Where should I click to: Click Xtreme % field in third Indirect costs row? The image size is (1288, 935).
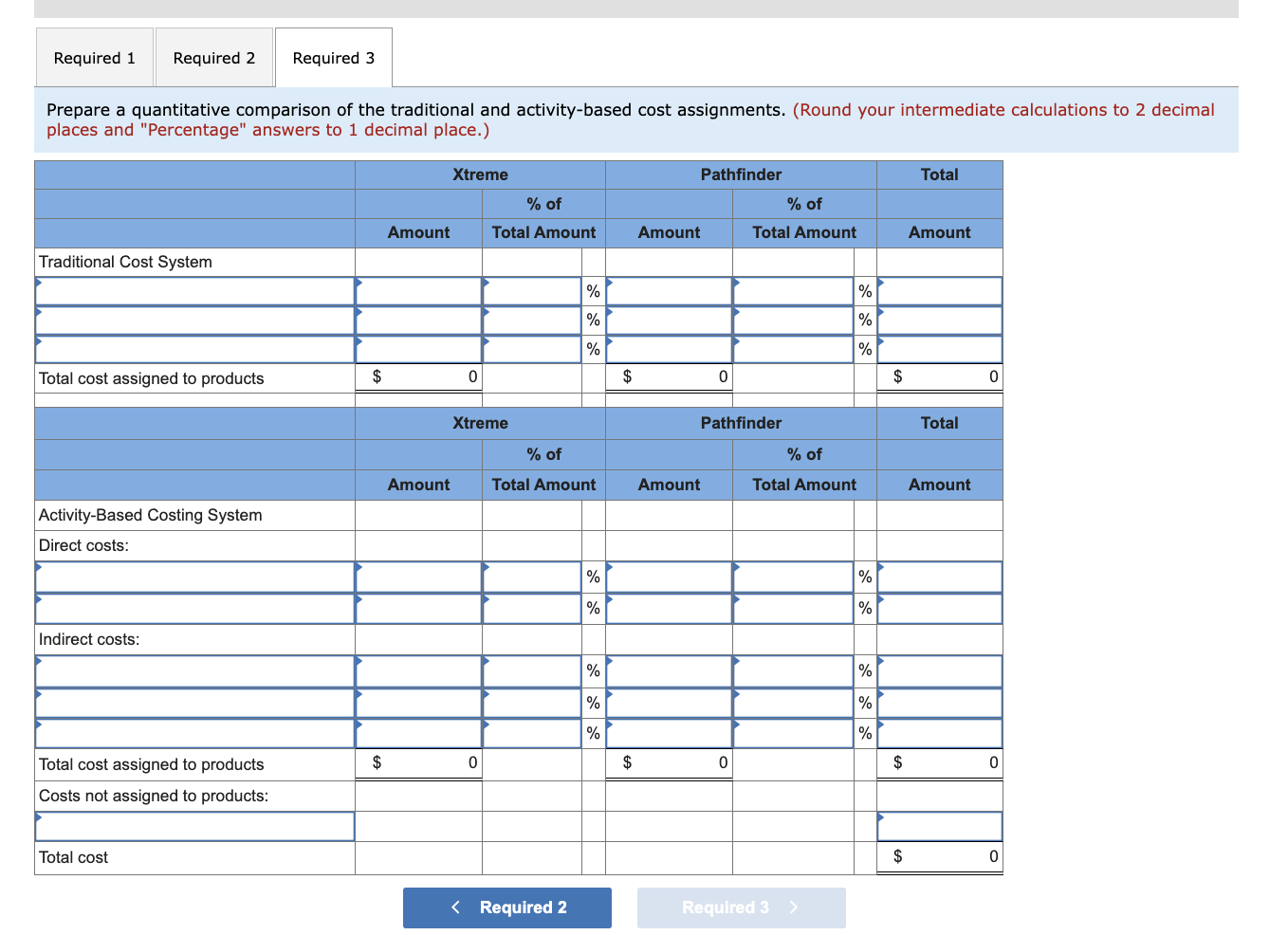coord(532,733)
